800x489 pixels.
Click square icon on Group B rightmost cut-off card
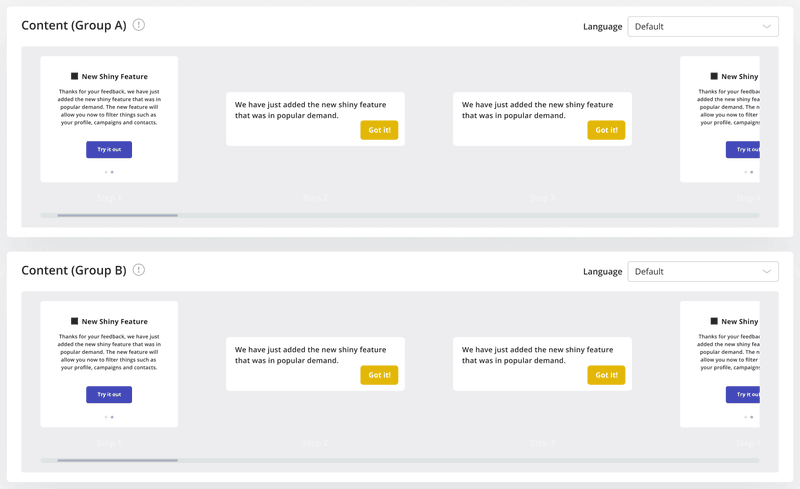tap(714, 321)
